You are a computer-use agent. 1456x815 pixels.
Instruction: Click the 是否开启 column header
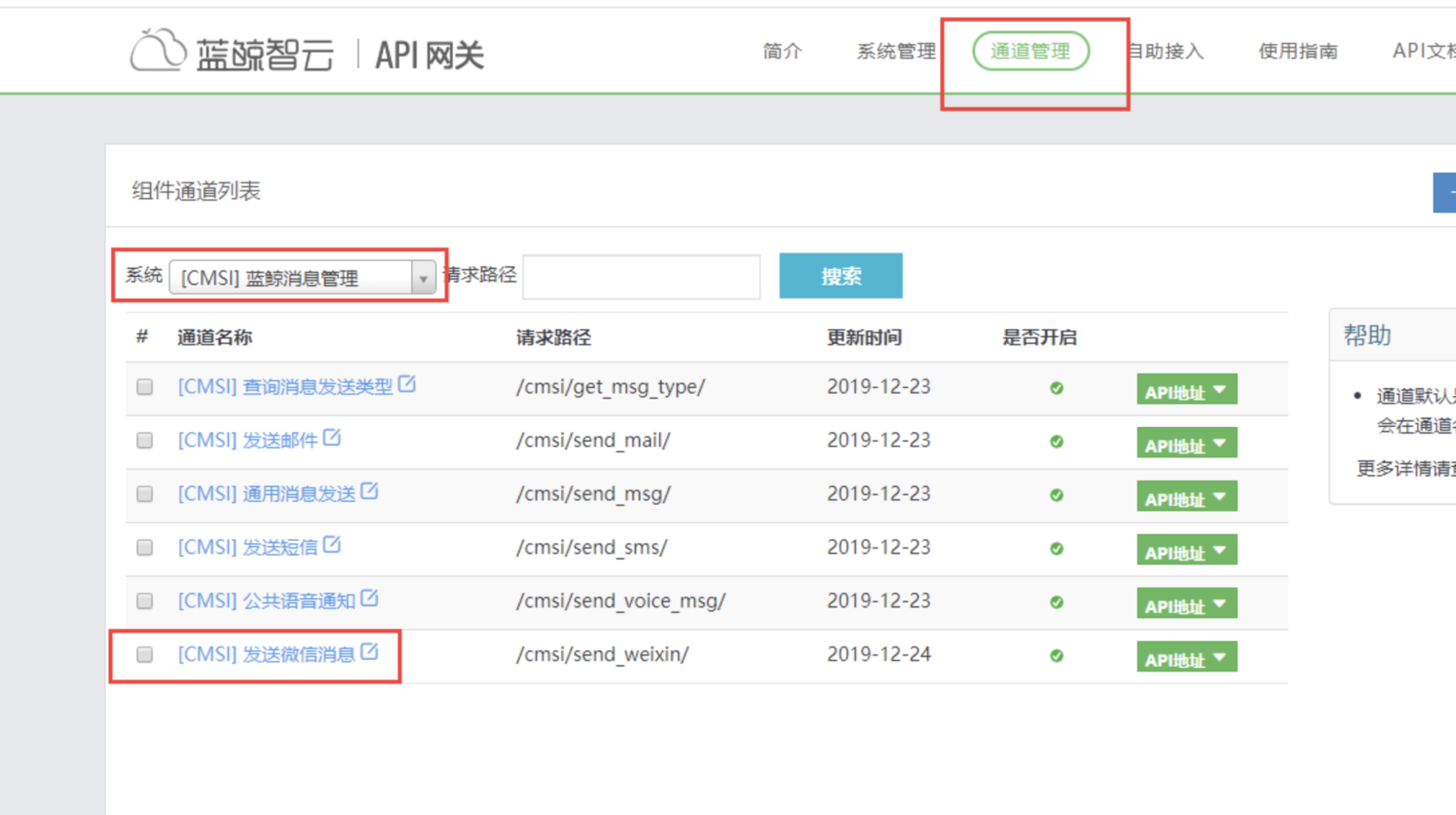[x=1039, y=338]
